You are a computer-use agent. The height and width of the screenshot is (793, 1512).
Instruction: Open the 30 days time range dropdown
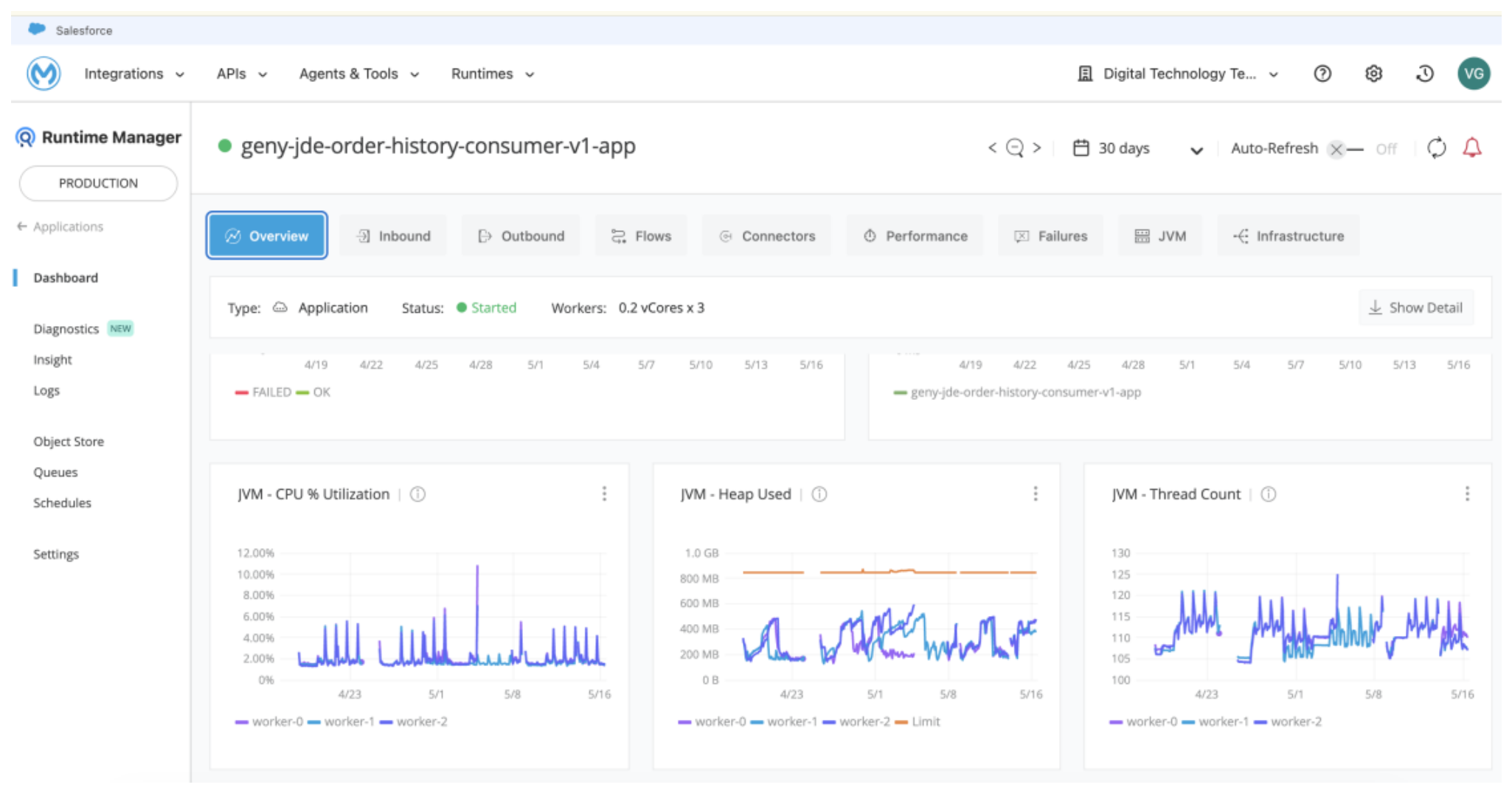(1138, 148)
